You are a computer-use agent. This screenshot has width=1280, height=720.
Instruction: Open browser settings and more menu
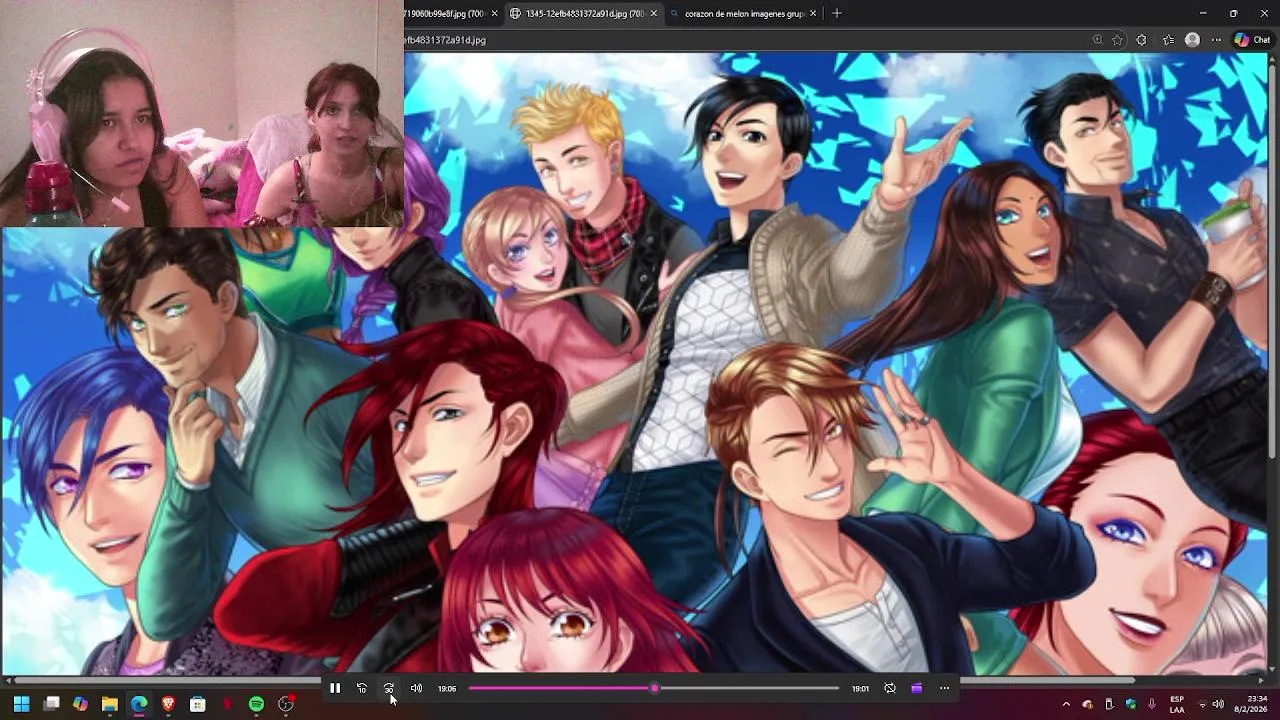pos(1216,40)
